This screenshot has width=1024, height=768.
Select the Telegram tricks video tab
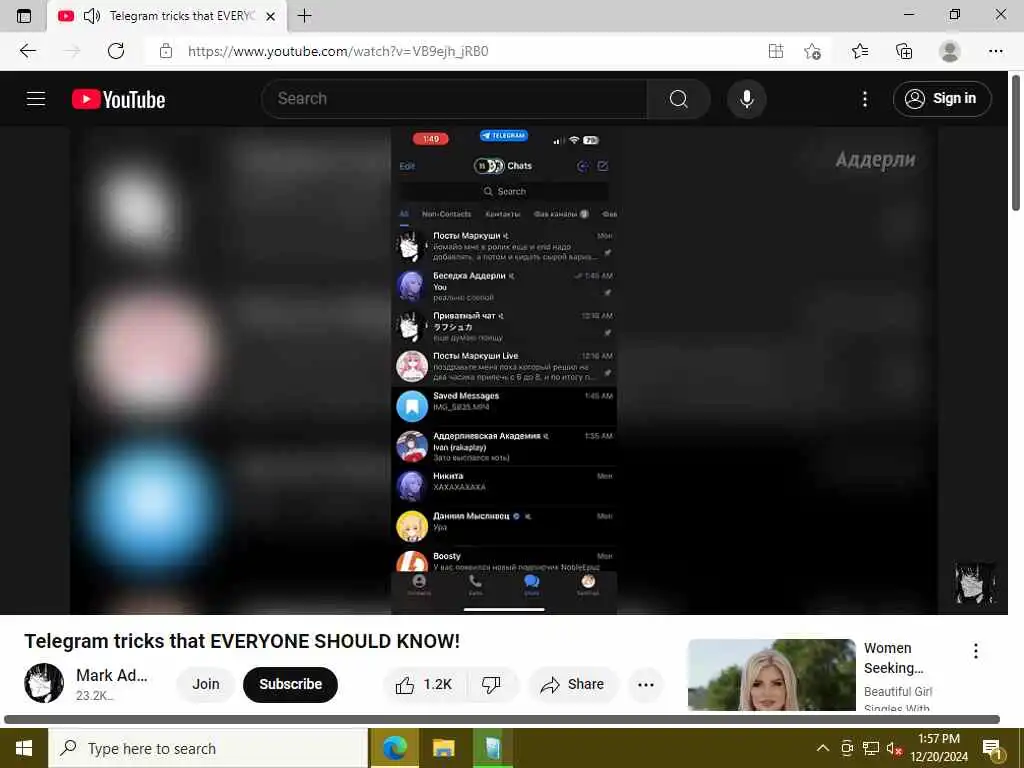[167, 16]
